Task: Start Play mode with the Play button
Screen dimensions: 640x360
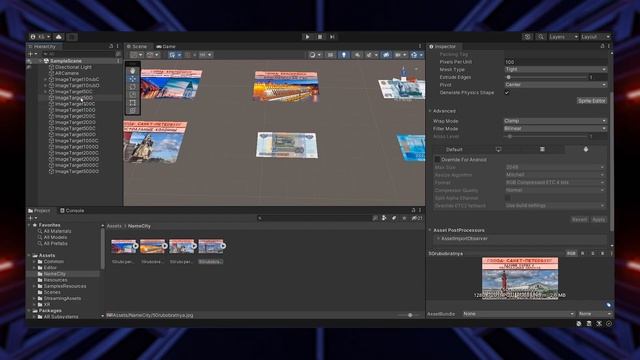Action: coord(307,37)
